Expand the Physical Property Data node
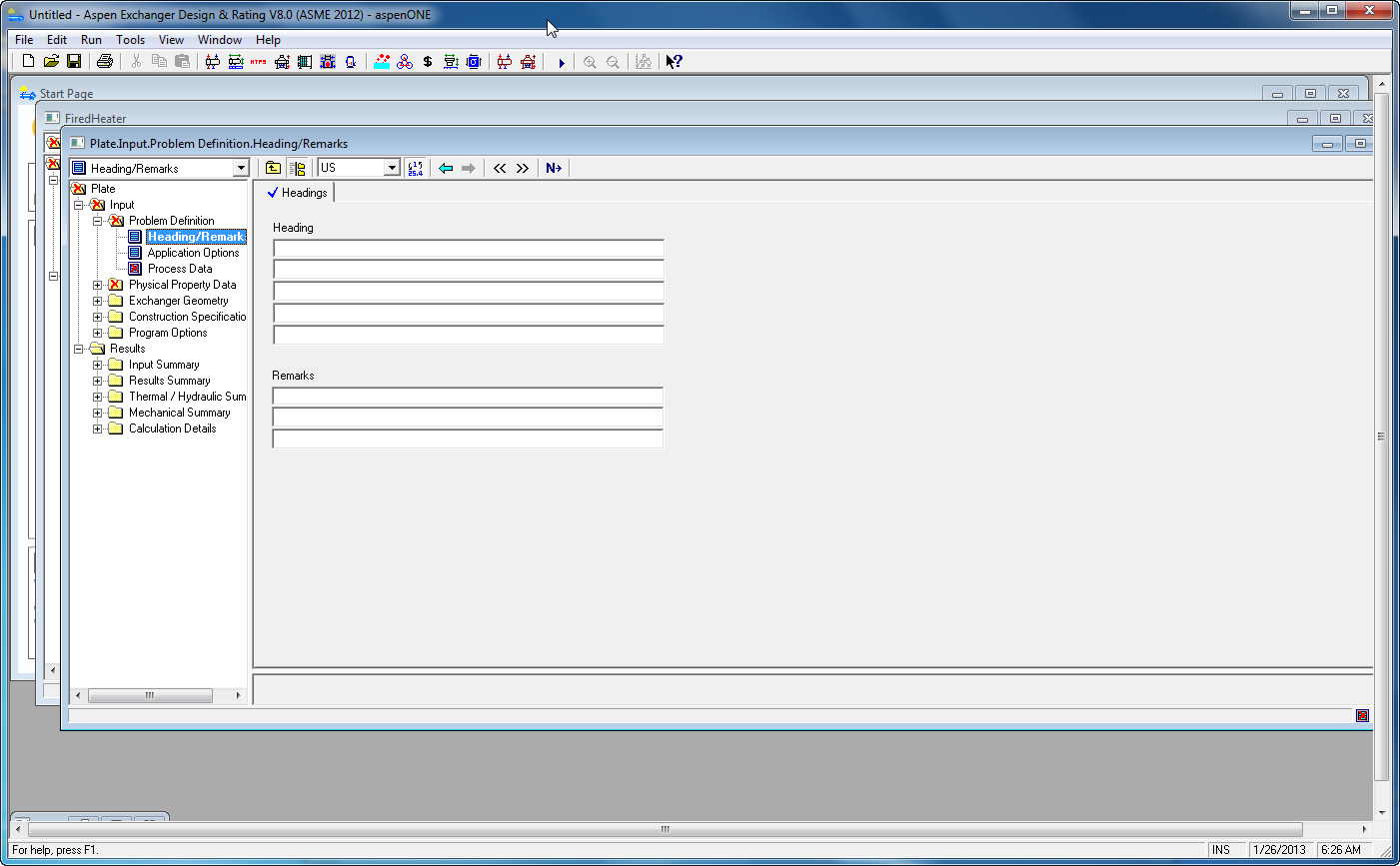Screen dimensions: 1400x866 [x=98, y=285]
